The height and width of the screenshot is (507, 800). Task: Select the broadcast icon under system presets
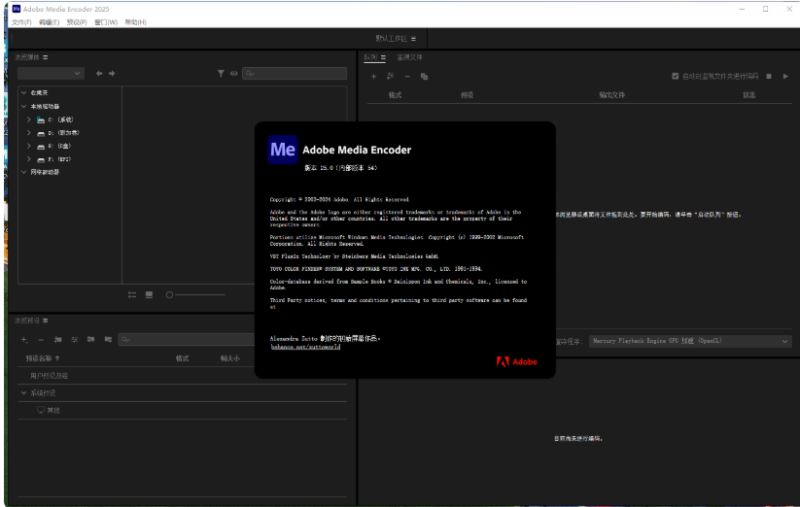click(41, 410)
